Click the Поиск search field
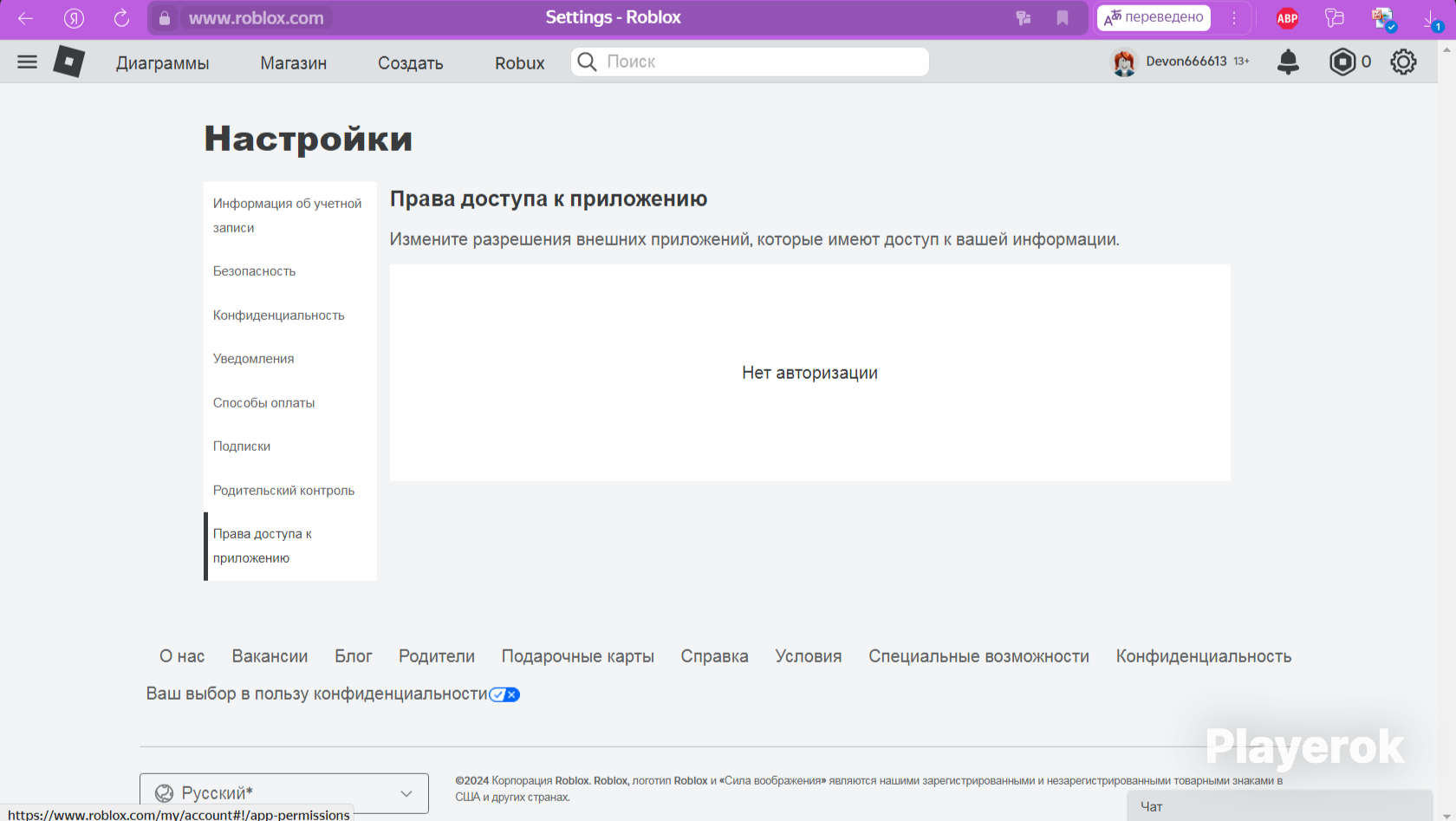This screenshot has height=821, width=1456. tap(750, 62)
